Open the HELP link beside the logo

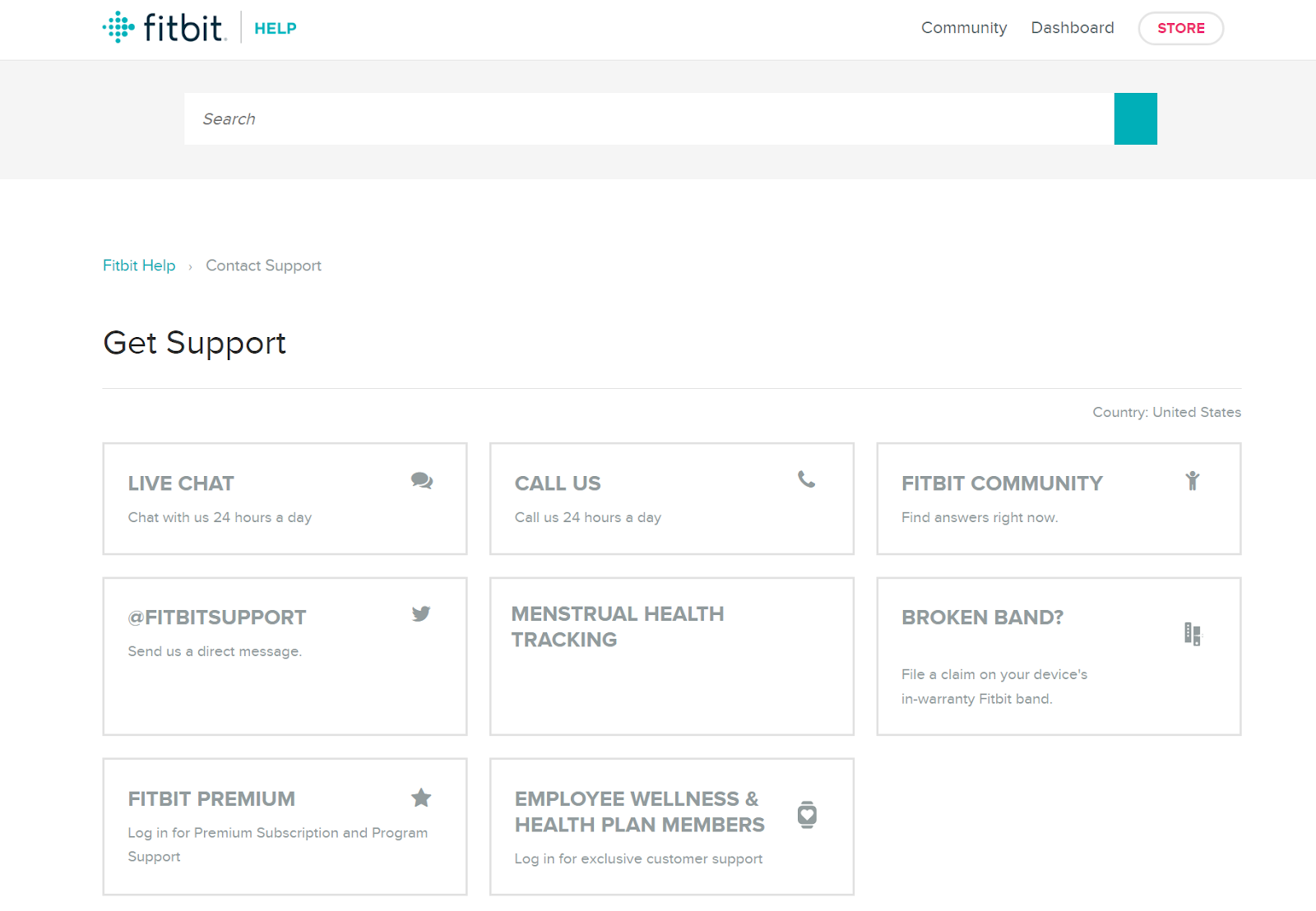(x=276, y=29)
